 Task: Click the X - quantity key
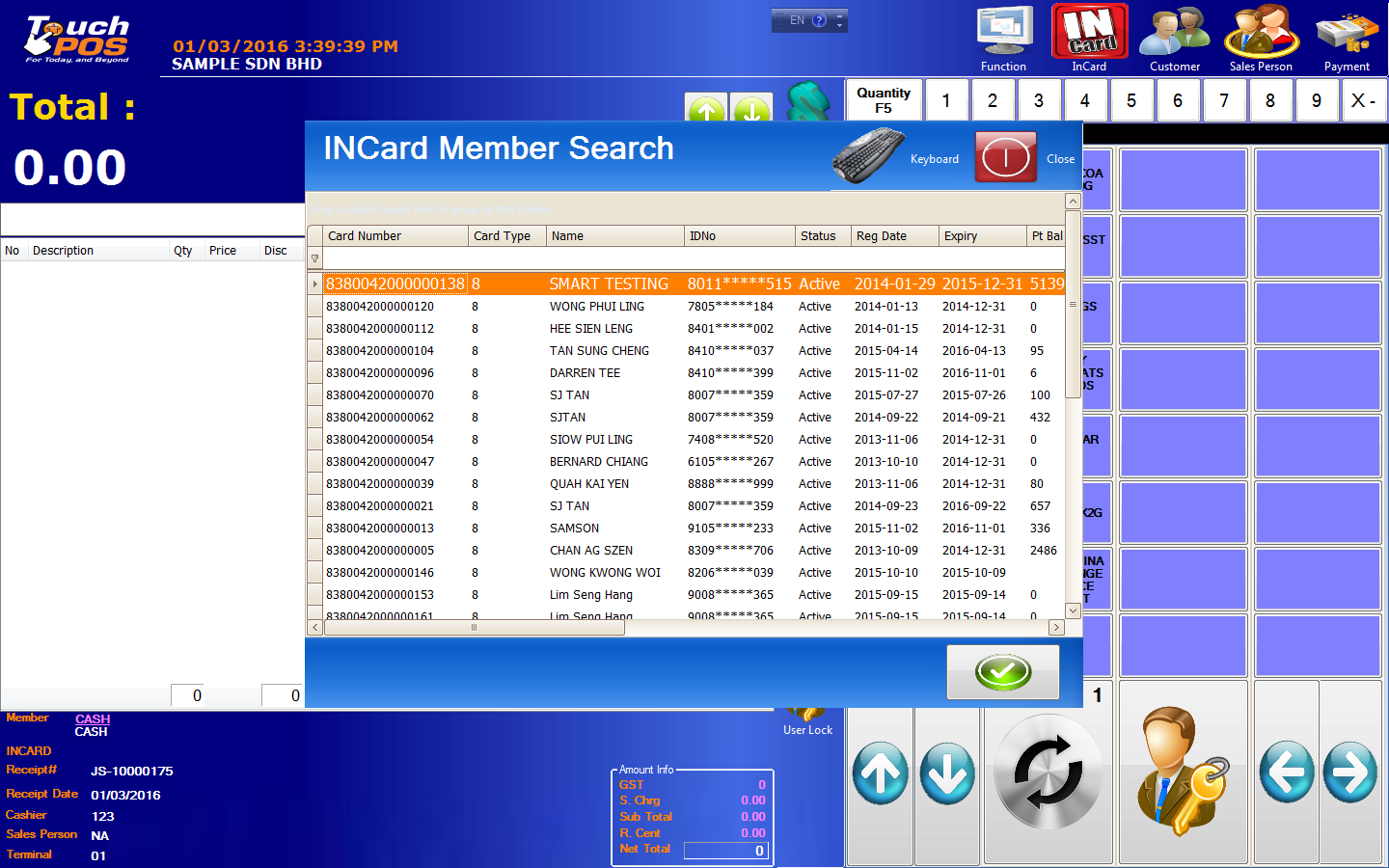(1364, 100)
